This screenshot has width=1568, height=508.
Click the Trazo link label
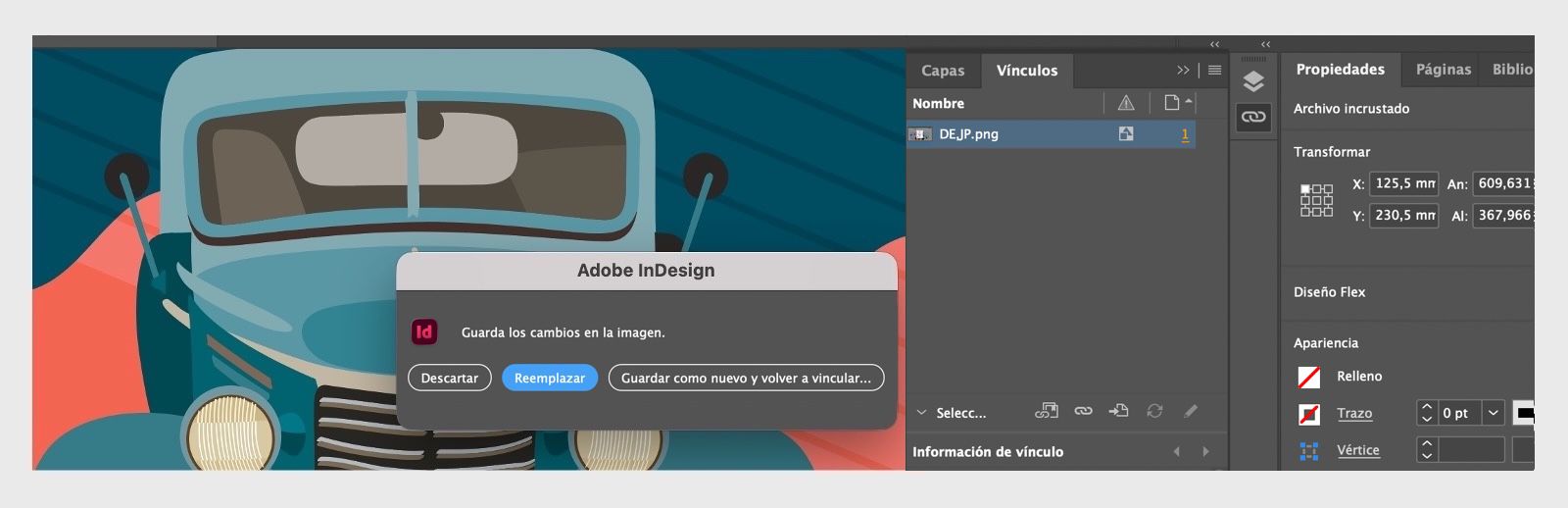pos(1354,414)
